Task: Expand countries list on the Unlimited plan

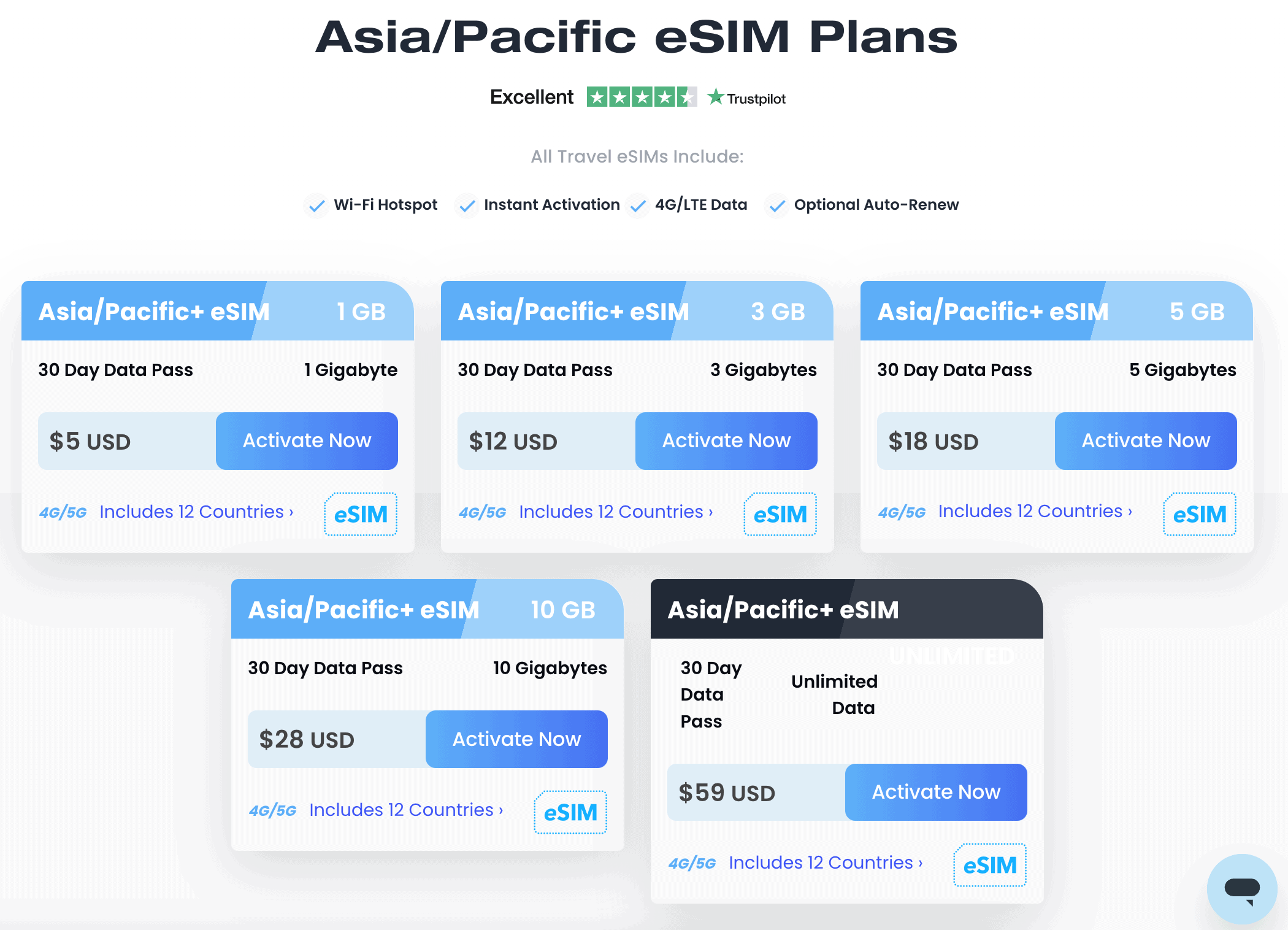Action: point(825,863)
